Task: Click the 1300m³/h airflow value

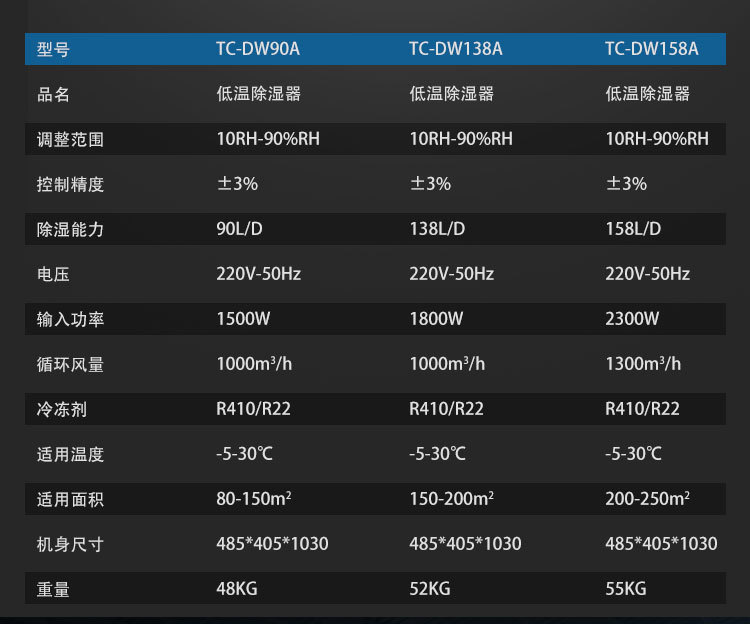Action: (643, 363)
